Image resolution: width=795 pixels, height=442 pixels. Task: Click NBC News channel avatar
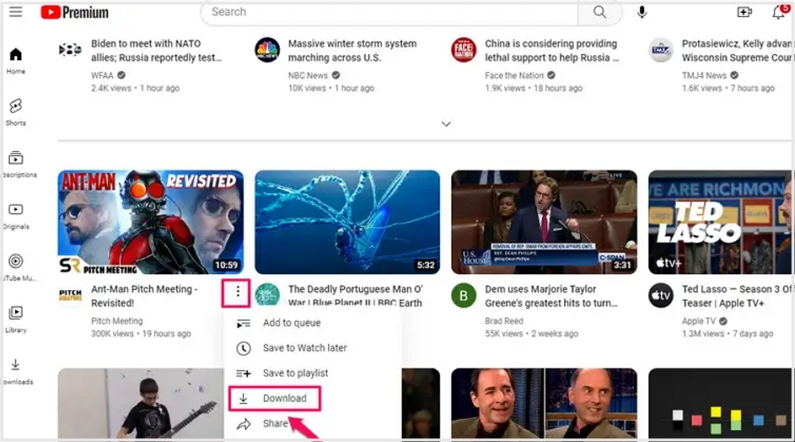click(x=267, y=50)
